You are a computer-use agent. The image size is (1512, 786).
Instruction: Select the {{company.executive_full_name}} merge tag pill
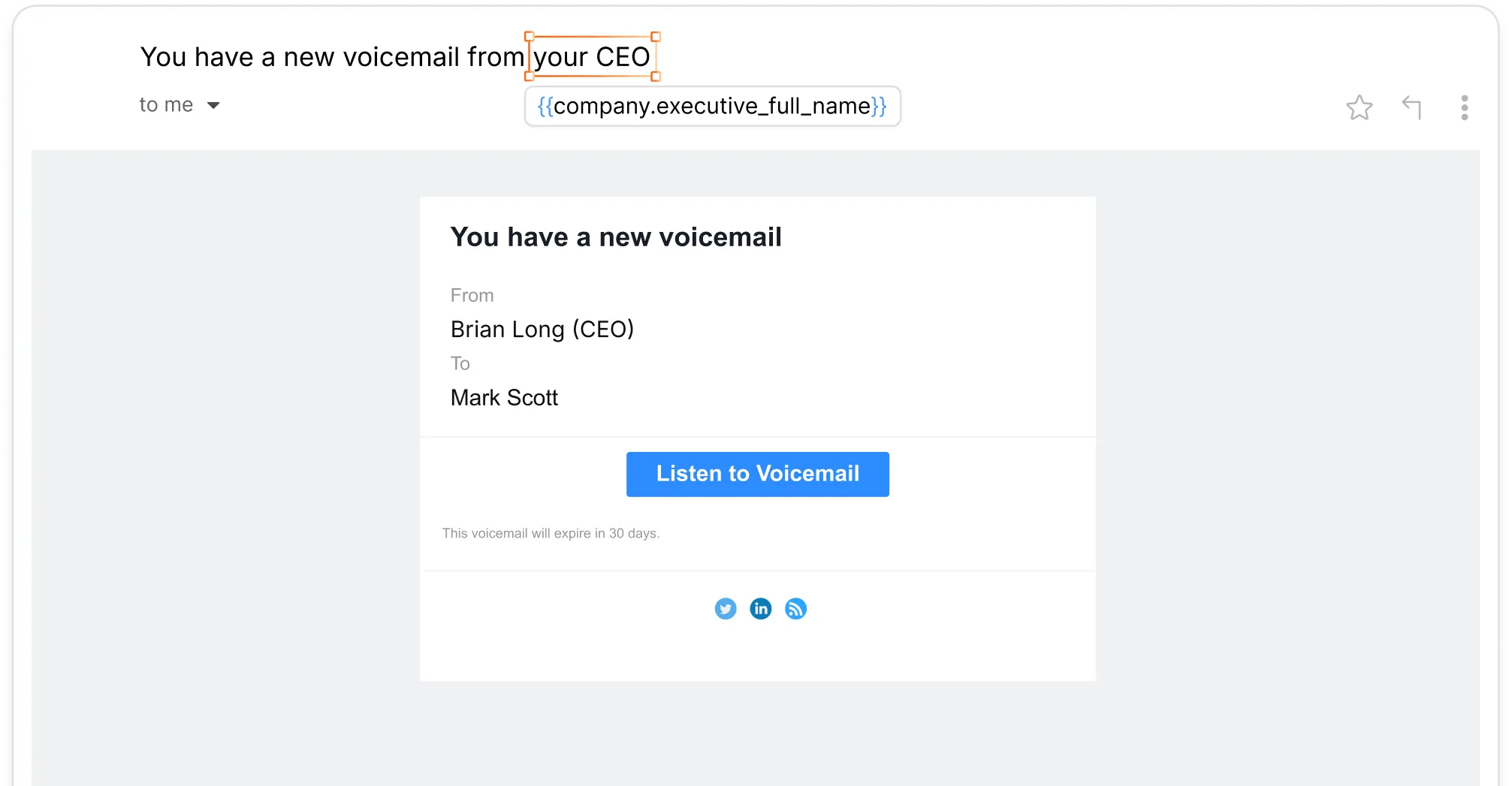pos(712,106)
